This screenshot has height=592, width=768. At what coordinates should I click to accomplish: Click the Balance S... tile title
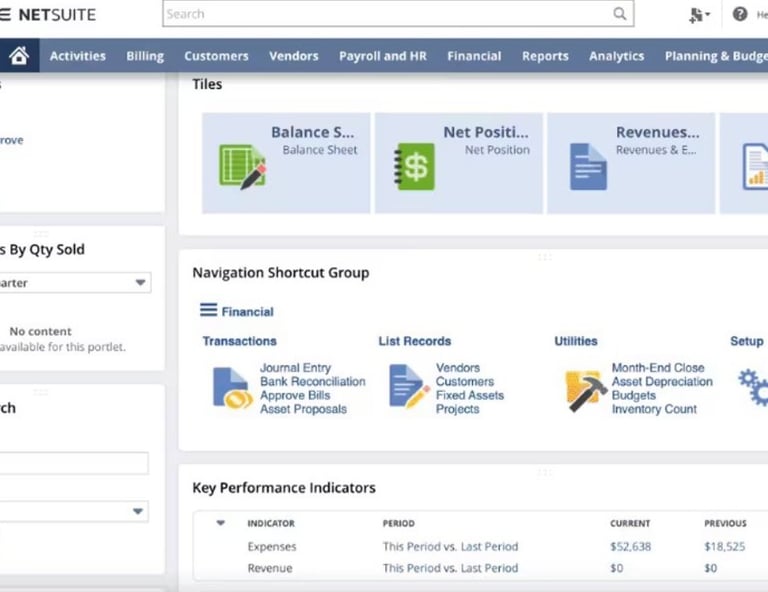coord(312,132)
